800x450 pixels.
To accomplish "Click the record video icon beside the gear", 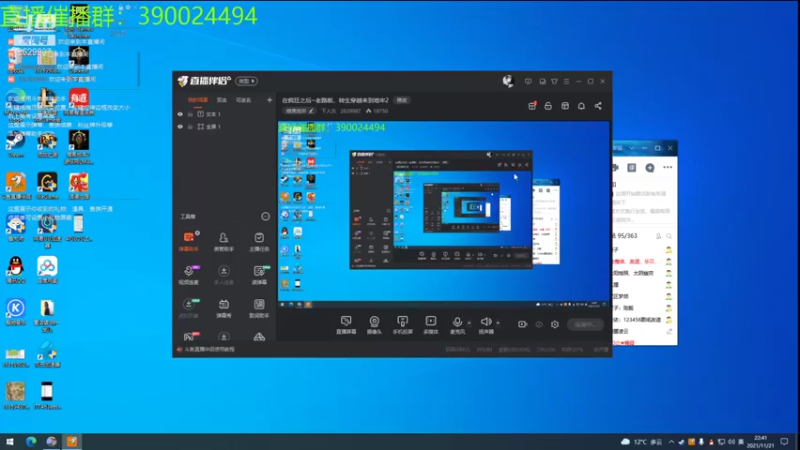I will tap(522, 324).
